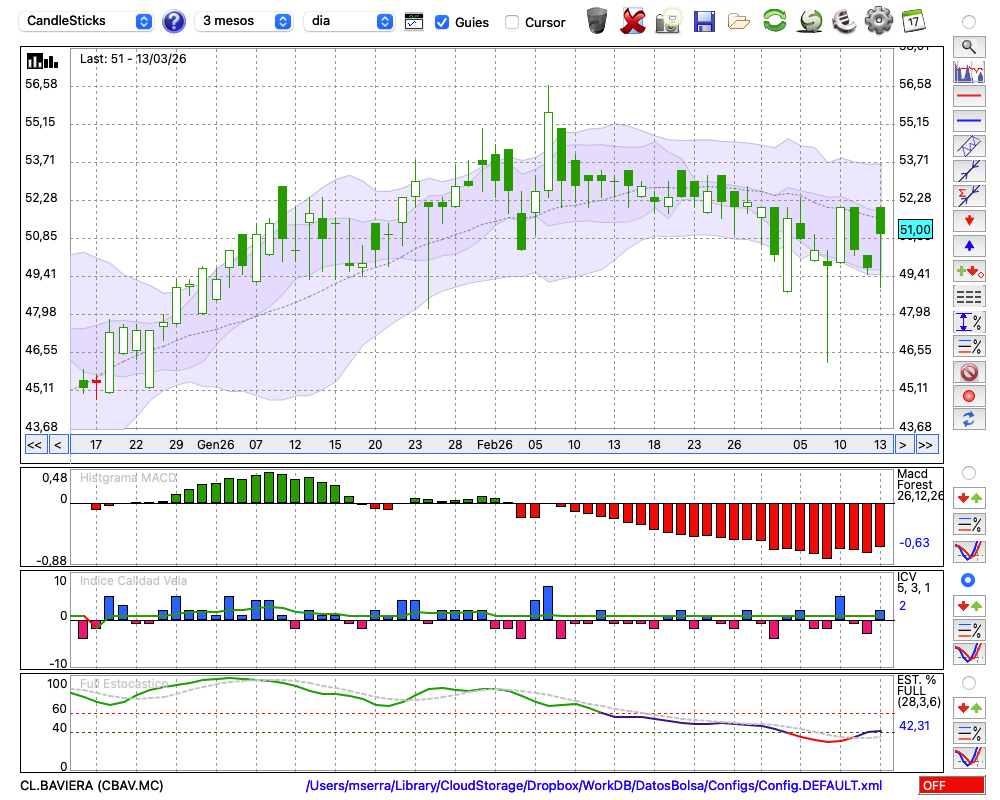Click the green plus red arrow tool
The width and height of the screenshot is (1000, 800).
pyautogui.click(x=969, y=271)
